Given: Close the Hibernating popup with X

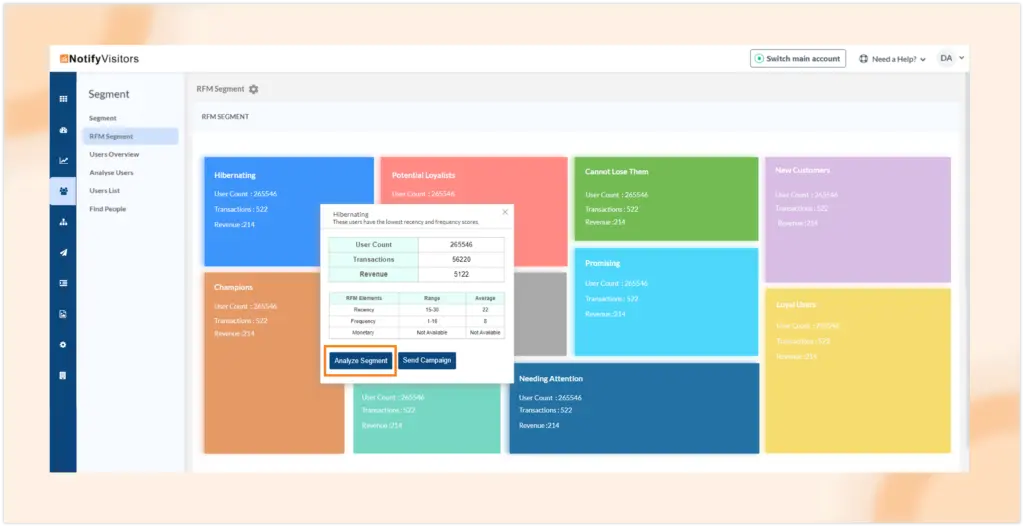Looking at the screenshot, I should tap(504, 212).
